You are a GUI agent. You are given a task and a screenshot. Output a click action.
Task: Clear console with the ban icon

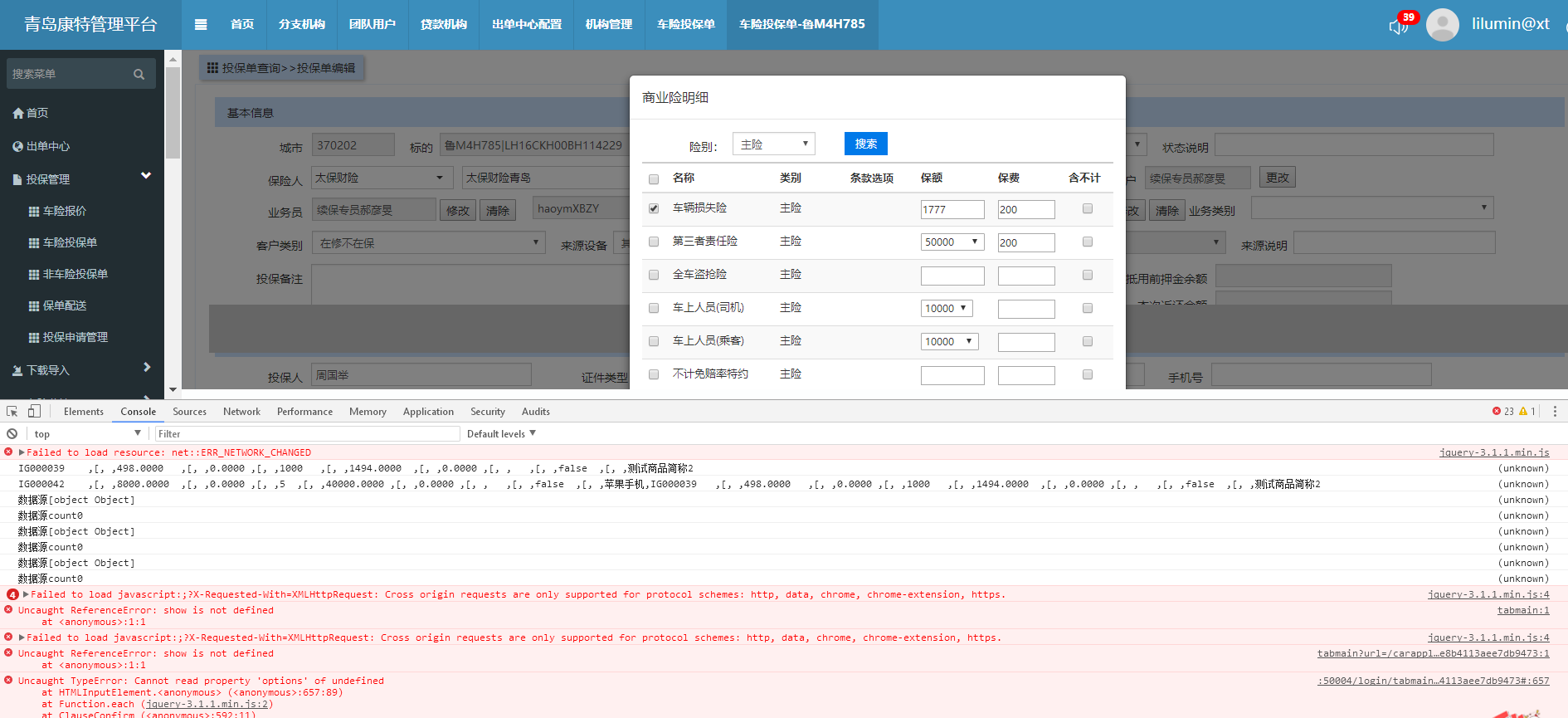[12, 434]
